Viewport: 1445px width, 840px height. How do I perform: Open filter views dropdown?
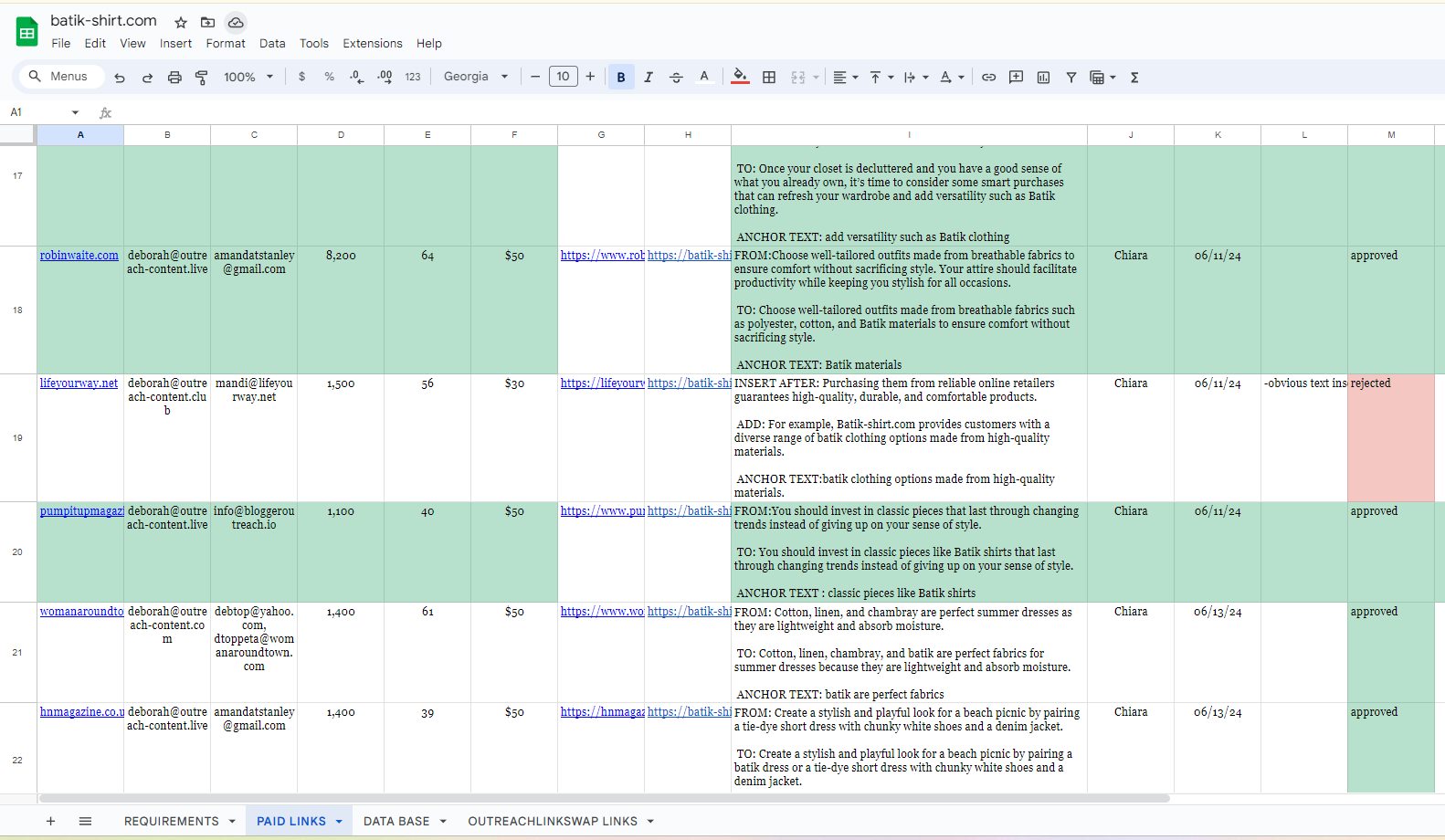(x=1103, y=78)
